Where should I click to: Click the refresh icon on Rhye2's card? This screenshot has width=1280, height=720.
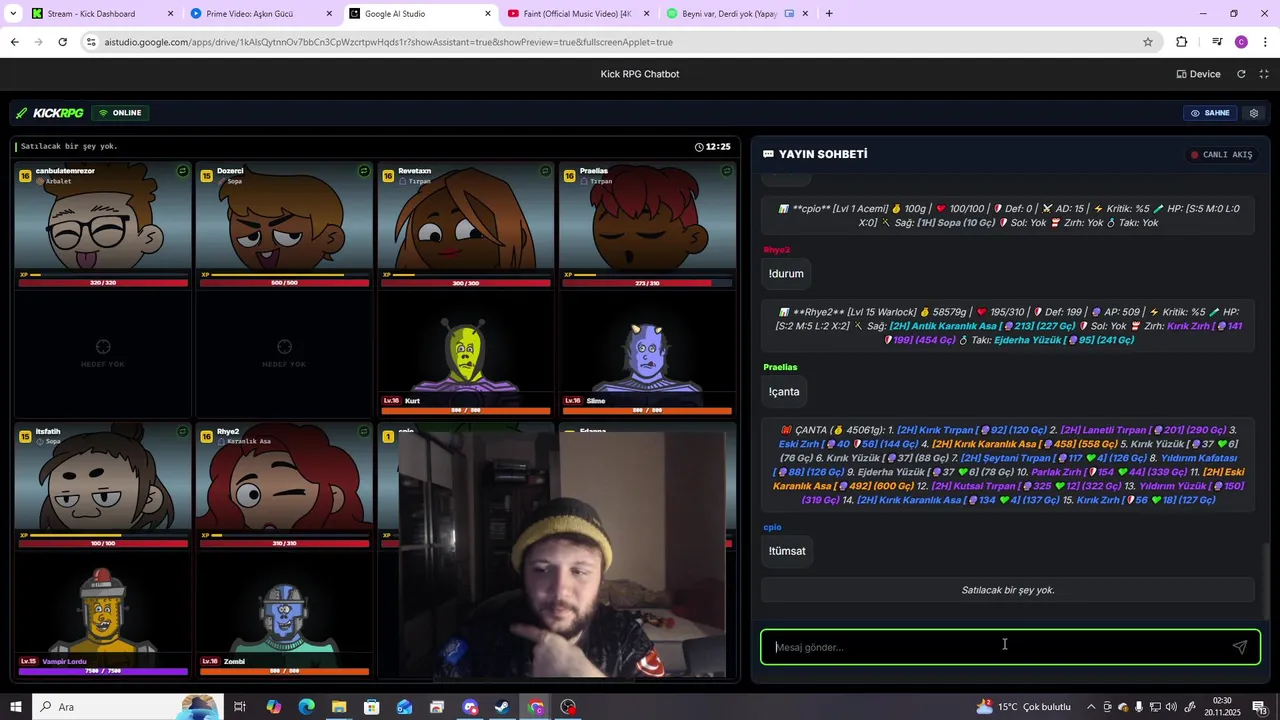click(x=364, y=432)
